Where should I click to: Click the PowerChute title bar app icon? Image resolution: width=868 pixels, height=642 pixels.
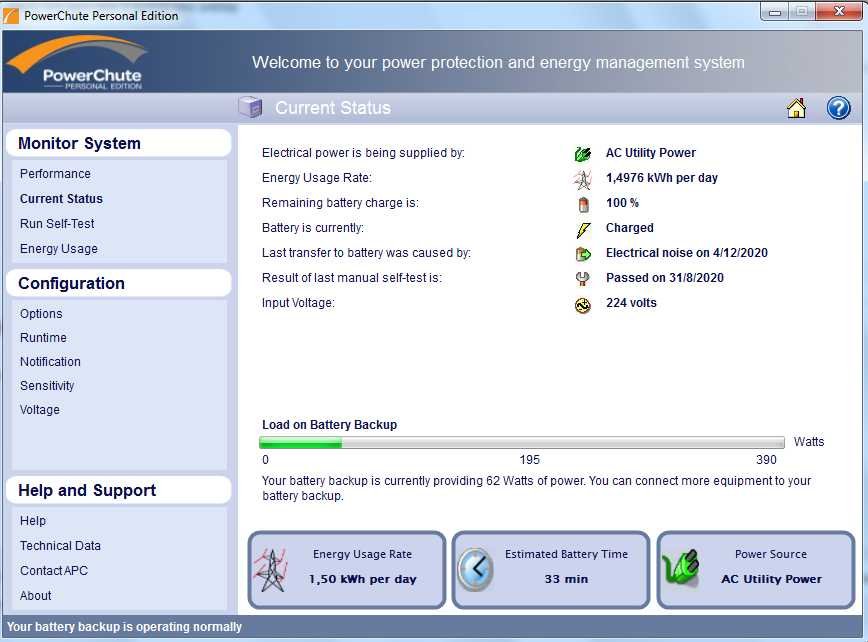coord(11,15)
